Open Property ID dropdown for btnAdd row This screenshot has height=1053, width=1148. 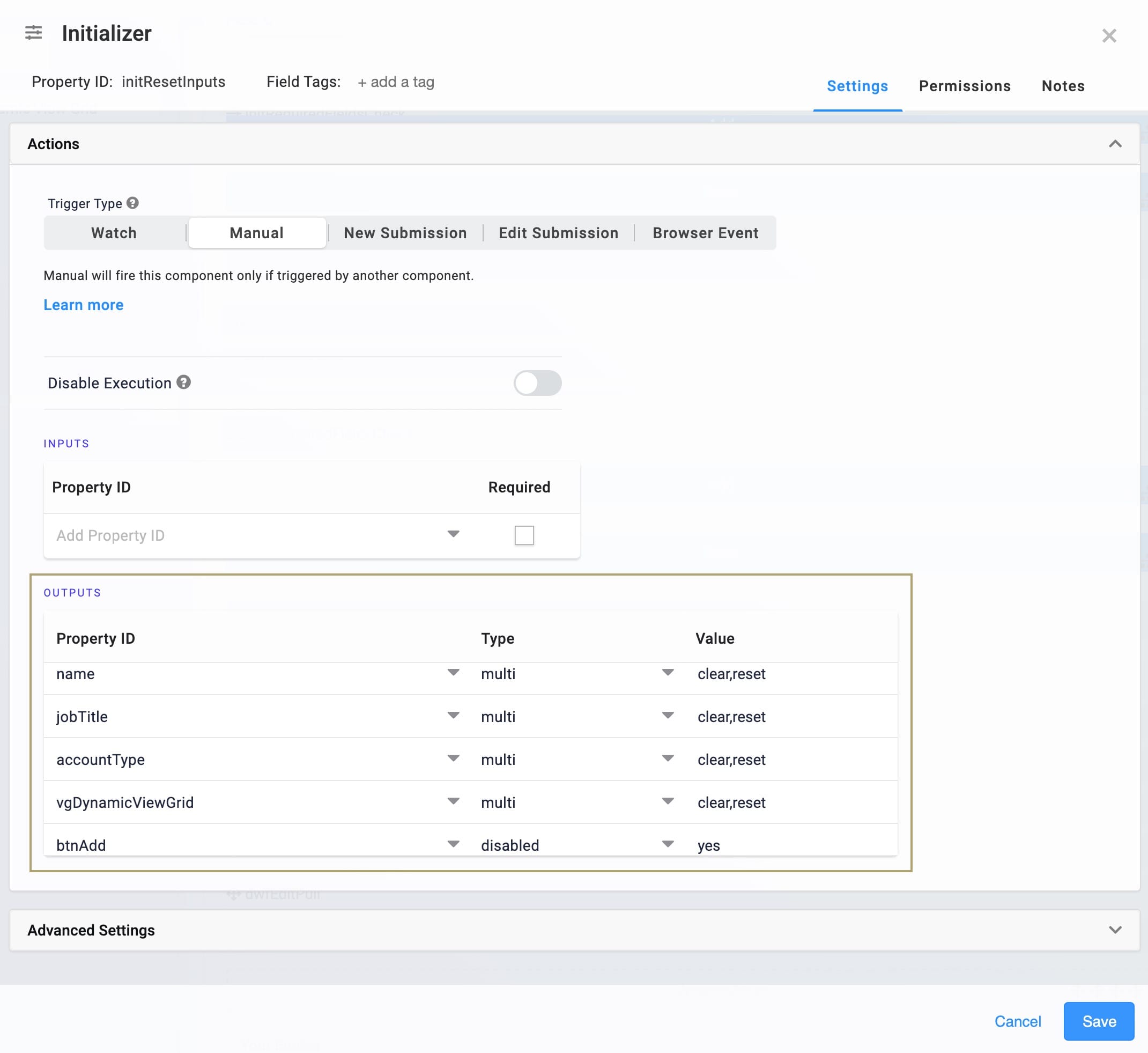[453, 843]
